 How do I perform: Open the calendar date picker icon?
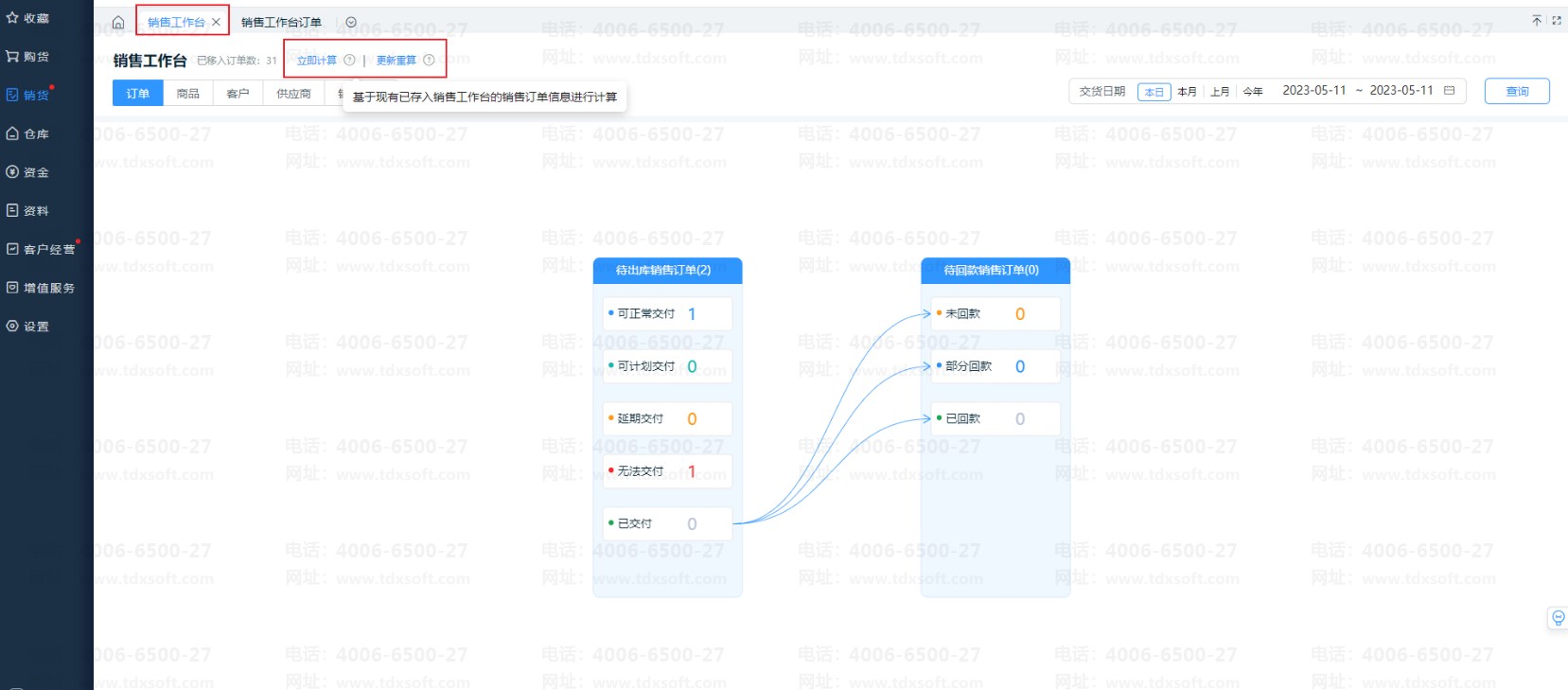[x=1449, y=91]
